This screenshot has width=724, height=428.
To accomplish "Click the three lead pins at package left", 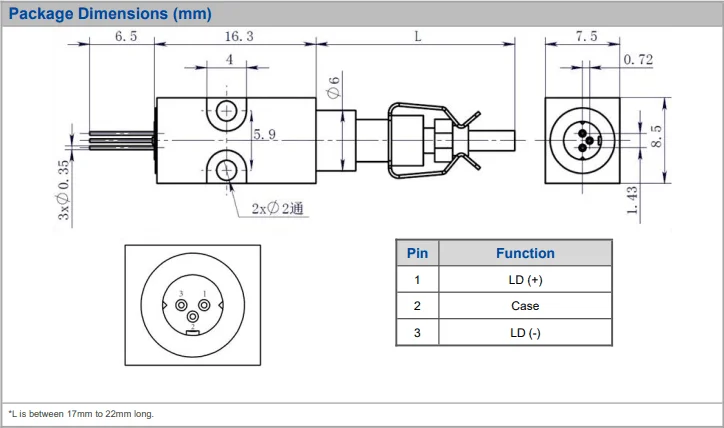I will pos(121,140).
